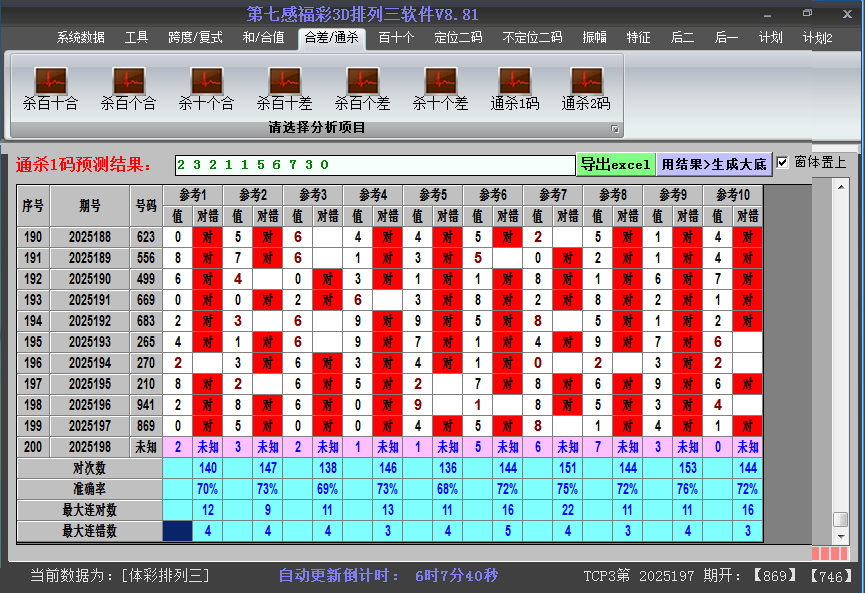Open the 系统数据 menu tab
Viewport: 865px width, 593px height.
pyautogui.click(x=81, y=38)
